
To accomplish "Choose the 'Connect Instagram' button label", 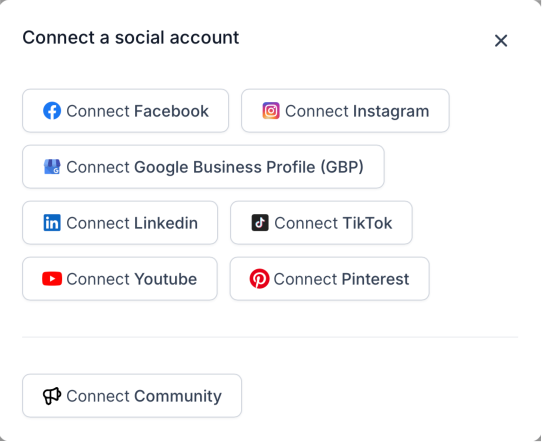I will [x=357, y=112].
